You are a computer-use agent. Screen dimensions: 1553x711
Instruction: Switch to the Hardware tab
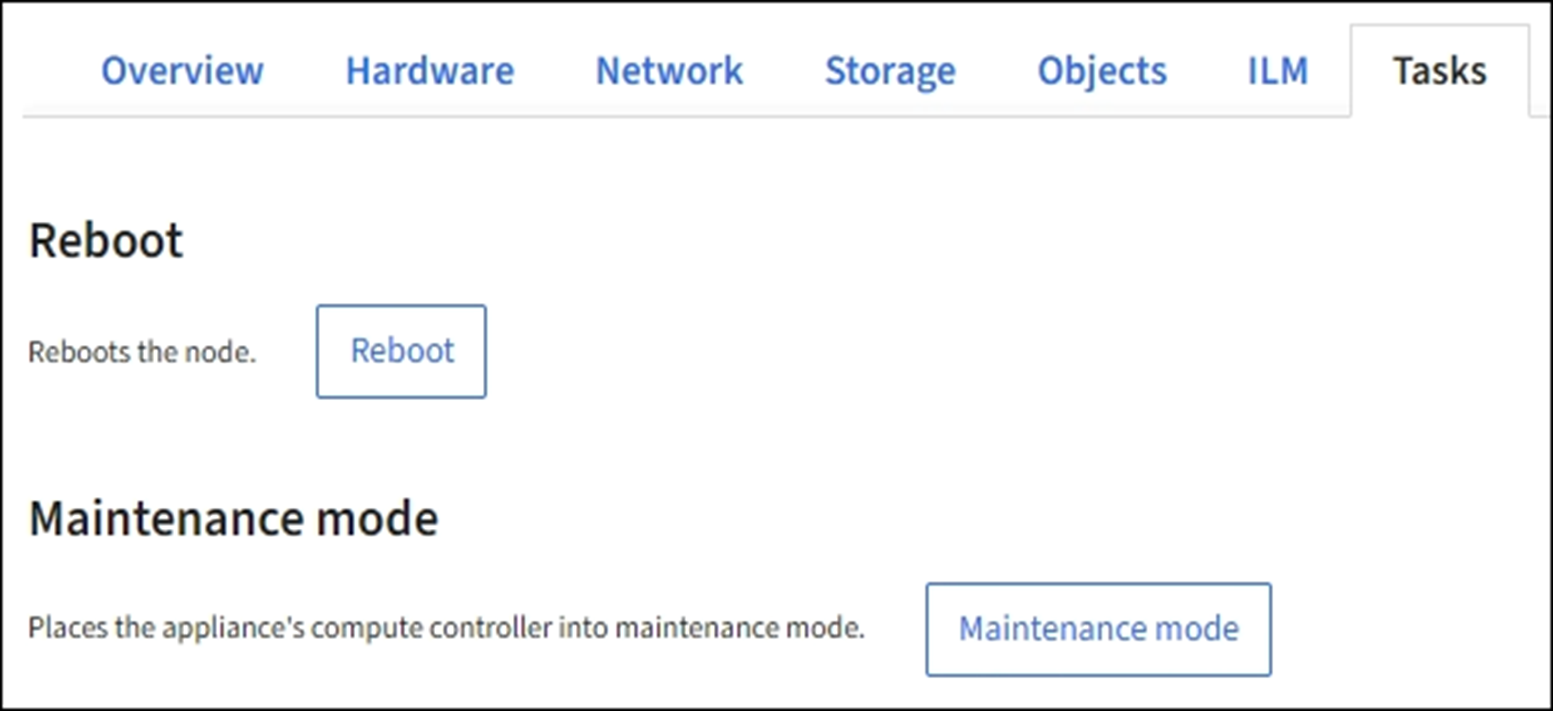[429, 71]
